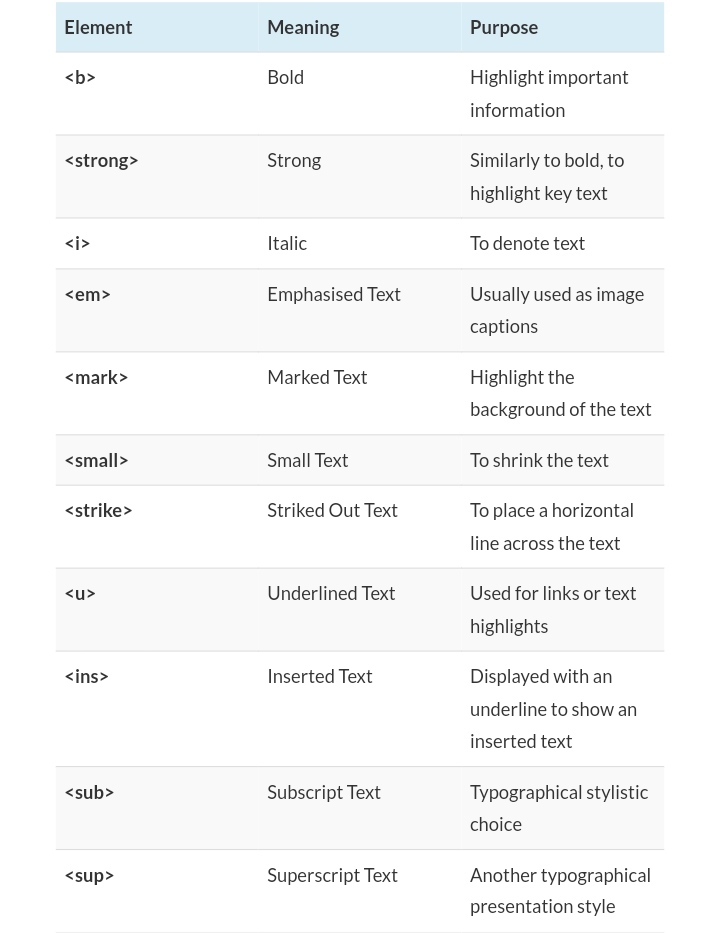Click the Meaning column header
Viewport: 720px width, 933px height.
302,27
